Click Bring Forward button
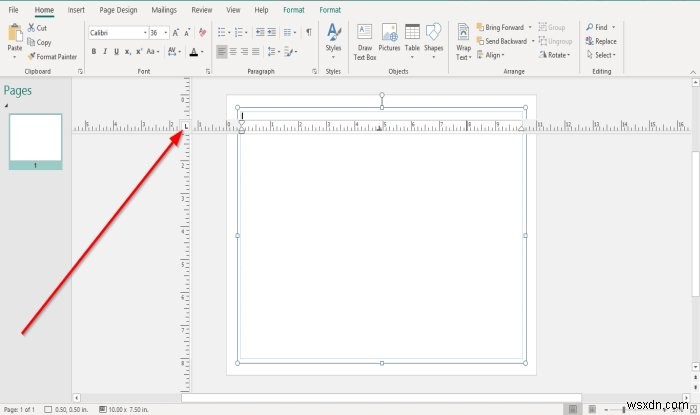The width and height of the screenshot is (700, 415). [x=500, y=27]
